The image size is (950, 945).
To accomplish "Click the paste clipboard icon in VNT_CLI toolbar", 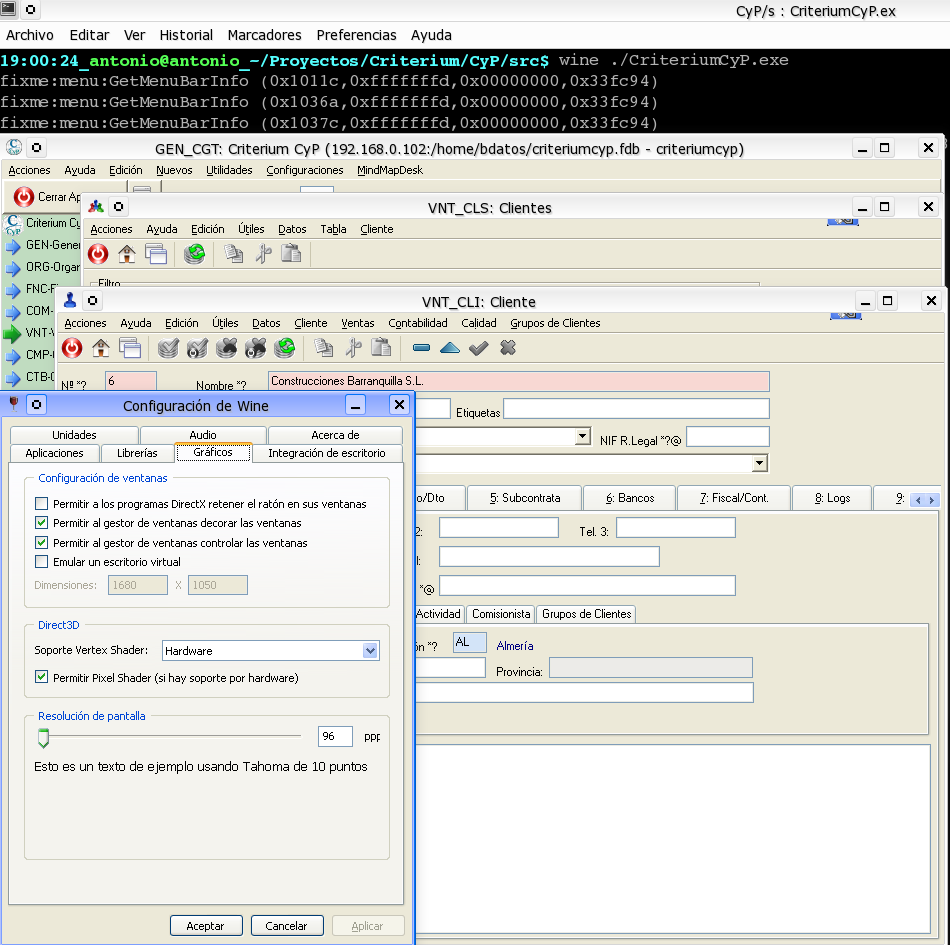I will coord(381,348).
